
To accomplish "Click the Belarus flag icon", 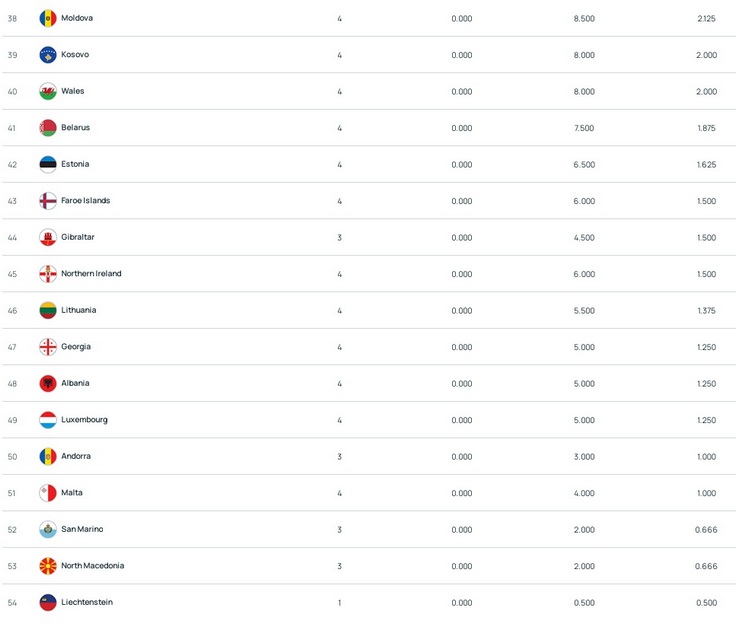I will 48,128.
